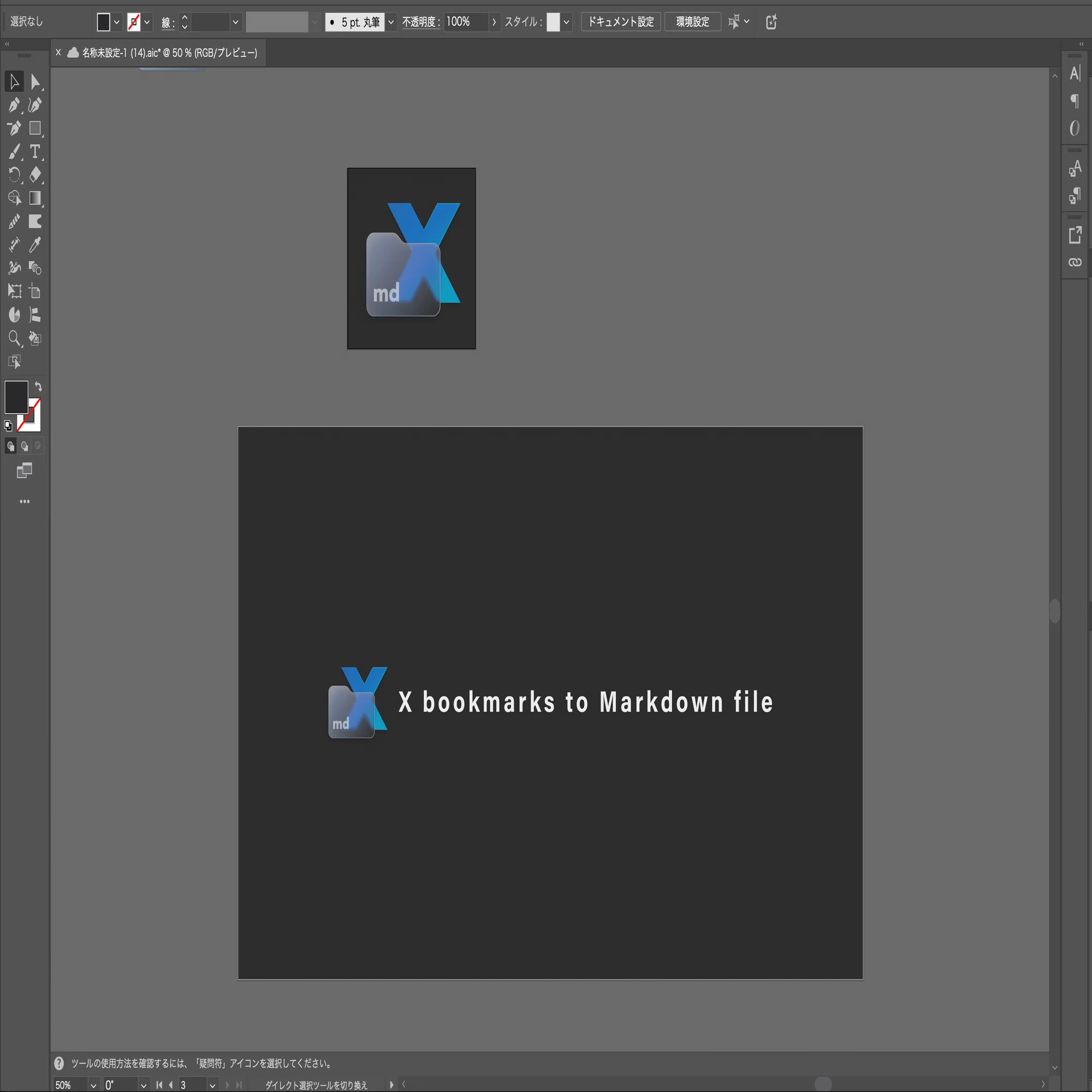Select the Selection arrow tool
This screenshot has width=1092, height=1092.
pos(14,81)
